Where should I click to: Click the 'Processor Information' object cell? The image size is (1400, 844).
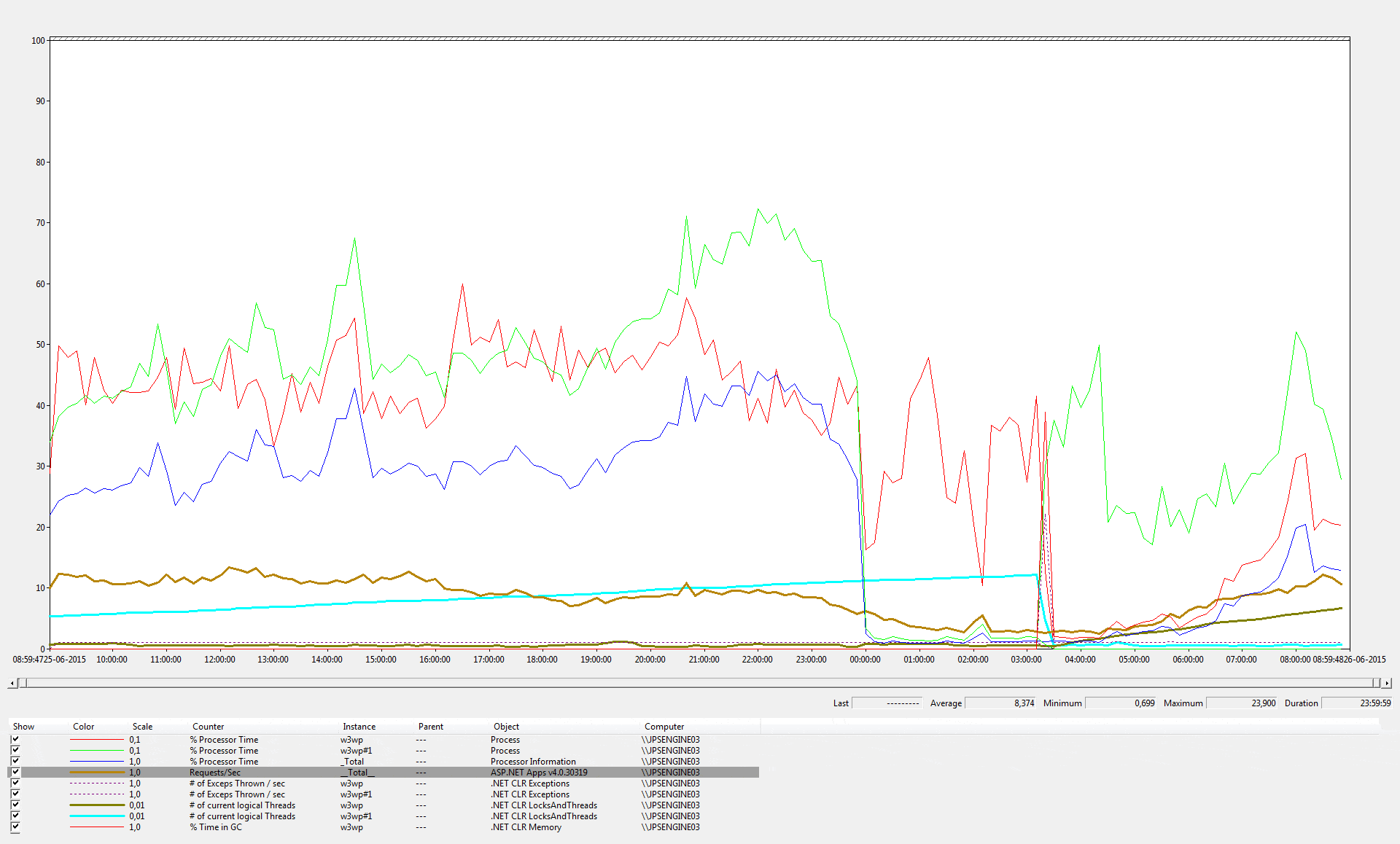click(533, 761)
